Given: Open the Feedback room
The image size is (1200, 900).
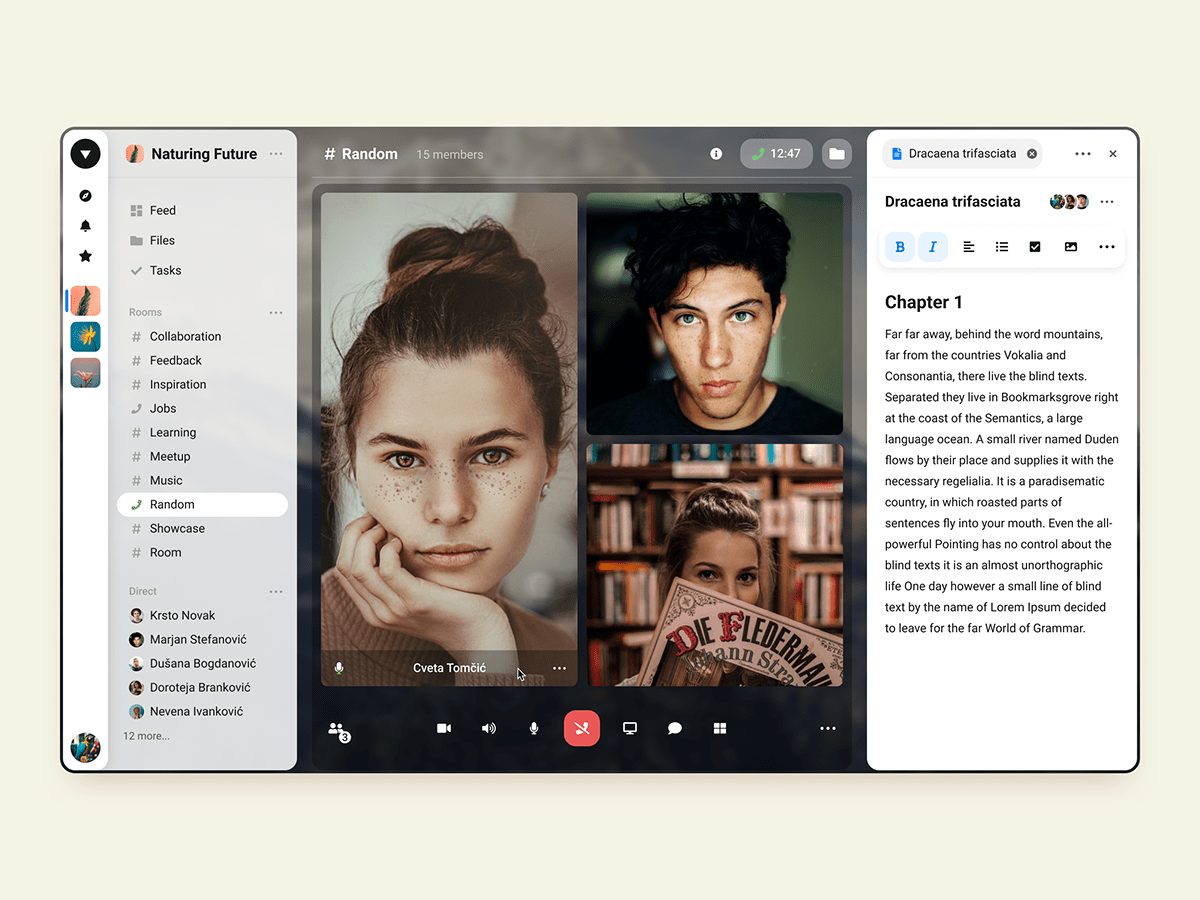Looking at the screenshot, I should [x=175, y=360].
